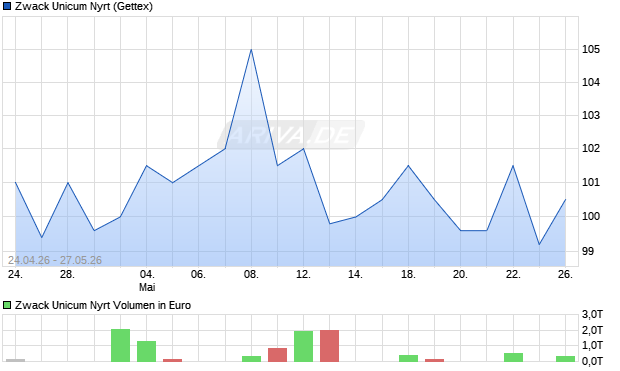Click the final price point at 26.
Image resolution: width=620 pixels, height=371 pixels.
[565, 200]
